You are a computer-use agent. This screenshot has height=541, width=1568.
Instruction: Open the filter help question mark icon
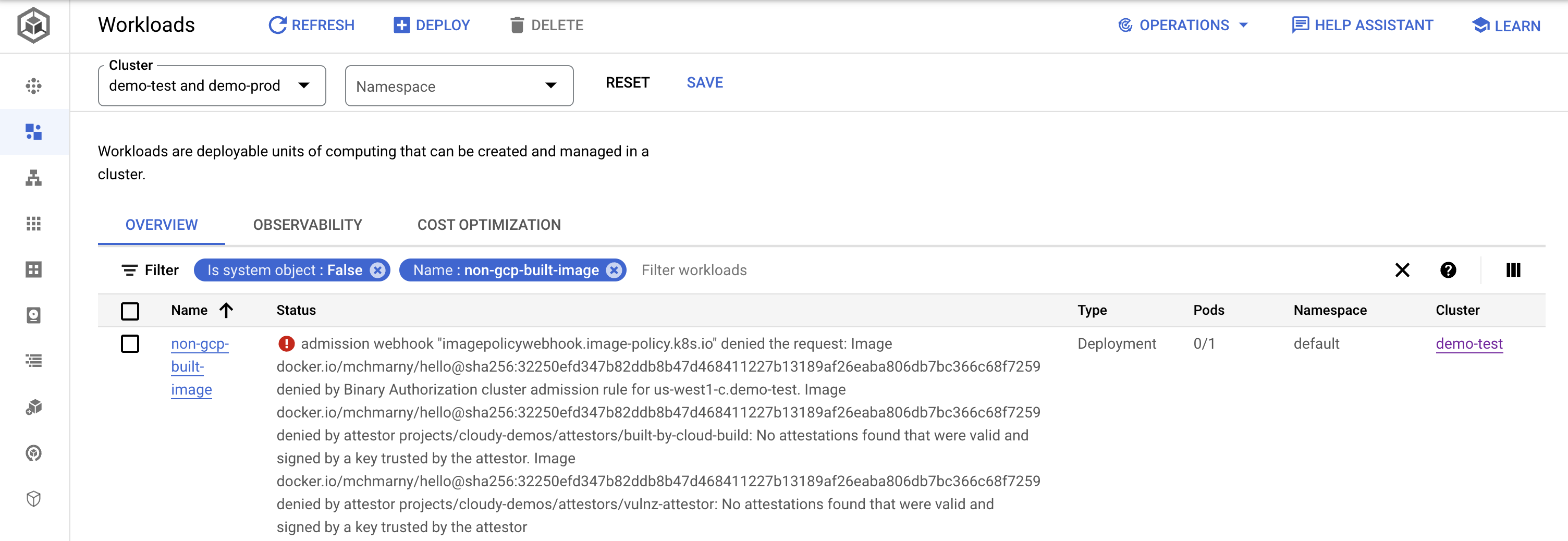pos(1448,270)
